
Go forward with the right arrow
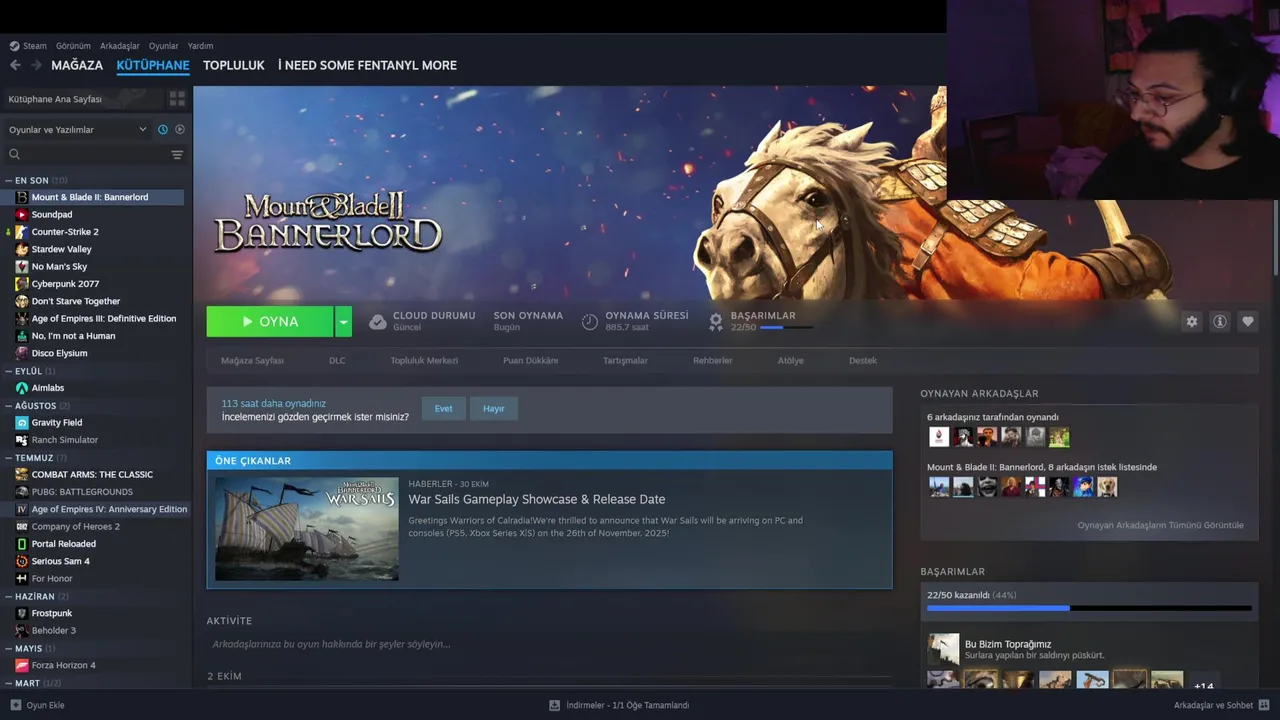[36, 65]
